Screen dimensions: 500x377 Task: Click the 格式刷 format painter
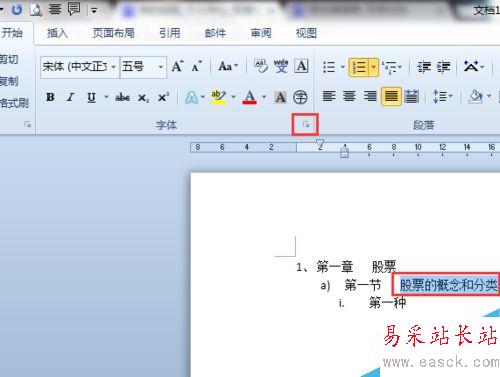(14, 103)
